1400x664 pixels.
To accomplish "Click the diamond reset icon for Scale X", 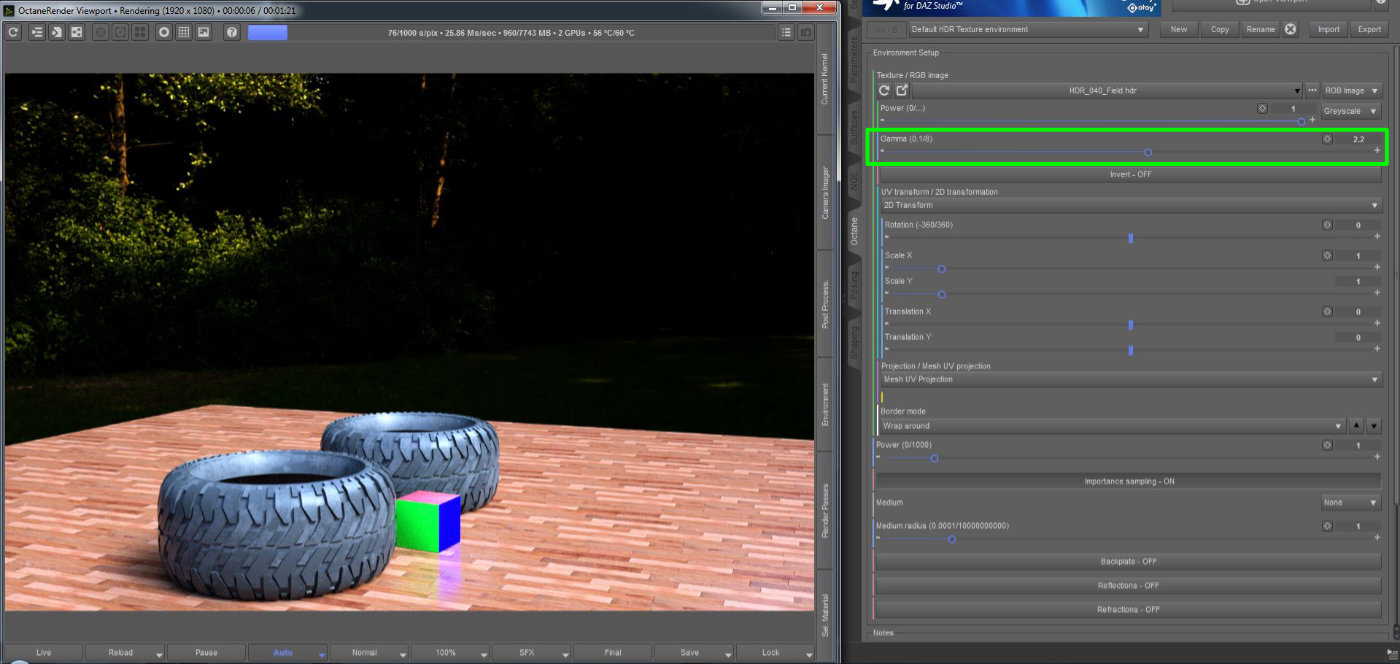I will (1327, 255).
